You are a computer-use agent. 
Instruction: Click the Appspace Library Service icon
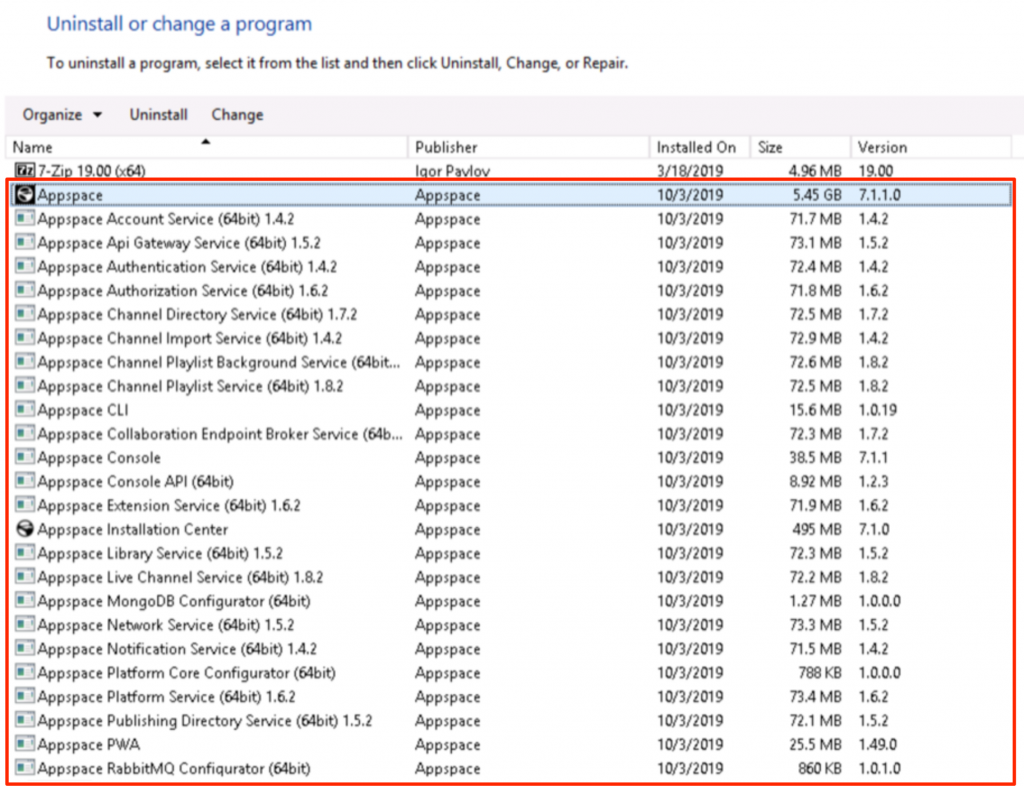coord(25,553)
